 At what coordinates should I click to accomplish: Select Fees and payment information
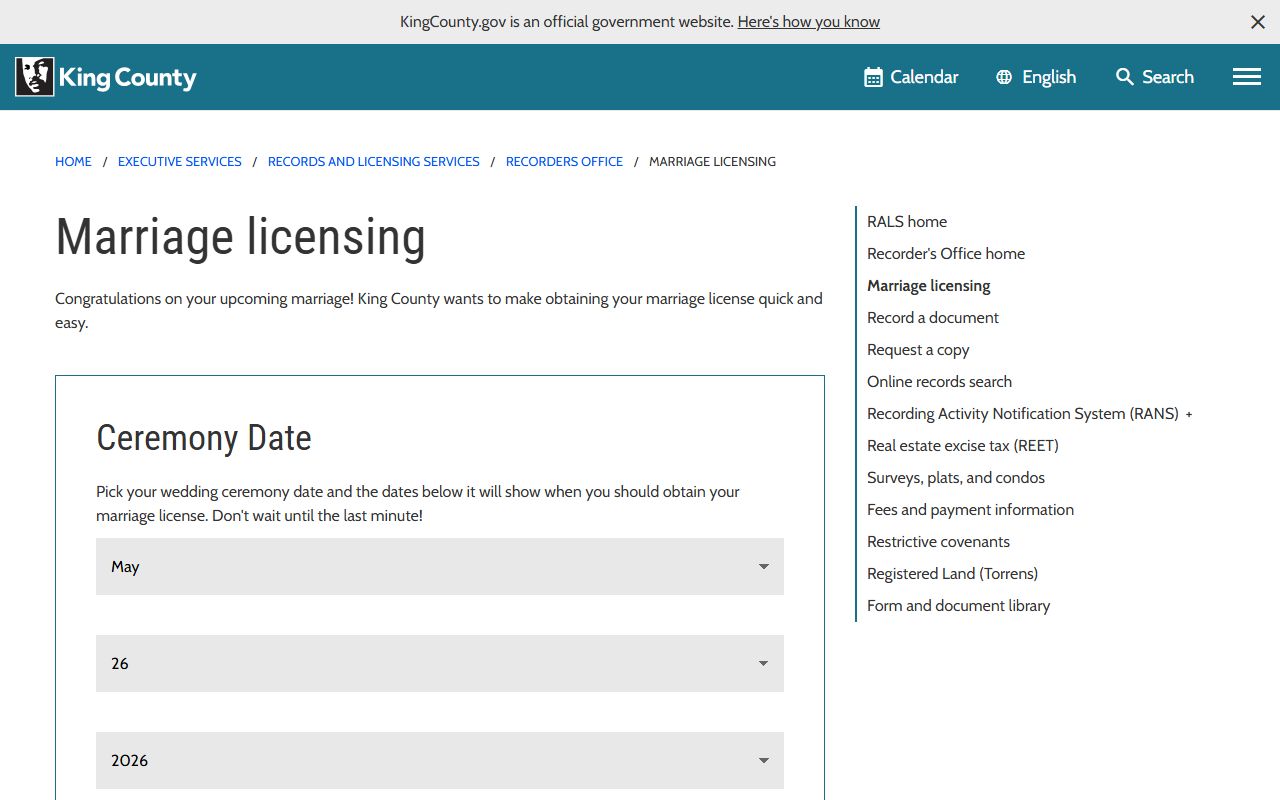pos(970,510)
